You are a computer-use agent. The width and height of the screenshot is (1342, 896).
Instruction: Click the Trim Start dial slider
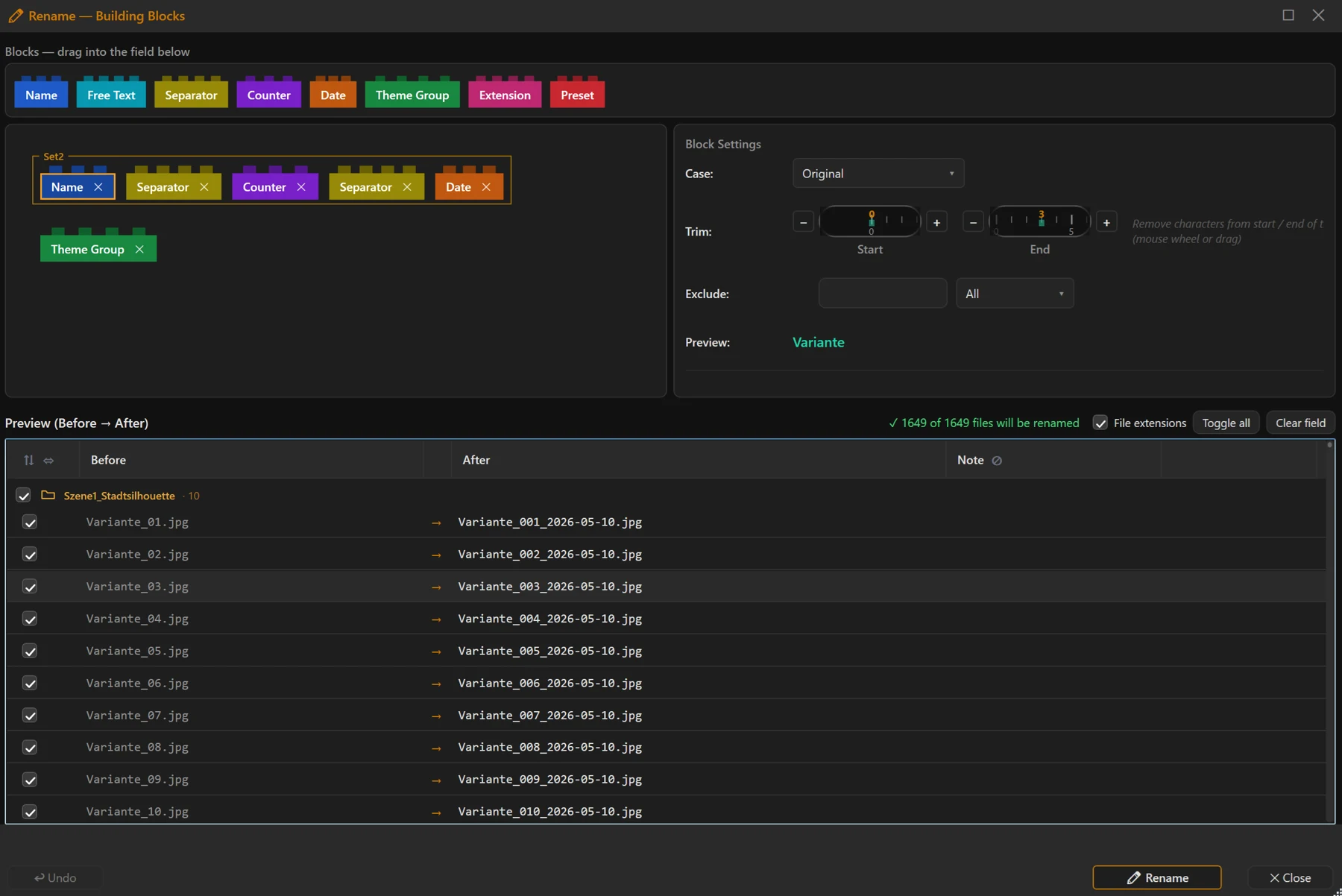pos(870,221)
